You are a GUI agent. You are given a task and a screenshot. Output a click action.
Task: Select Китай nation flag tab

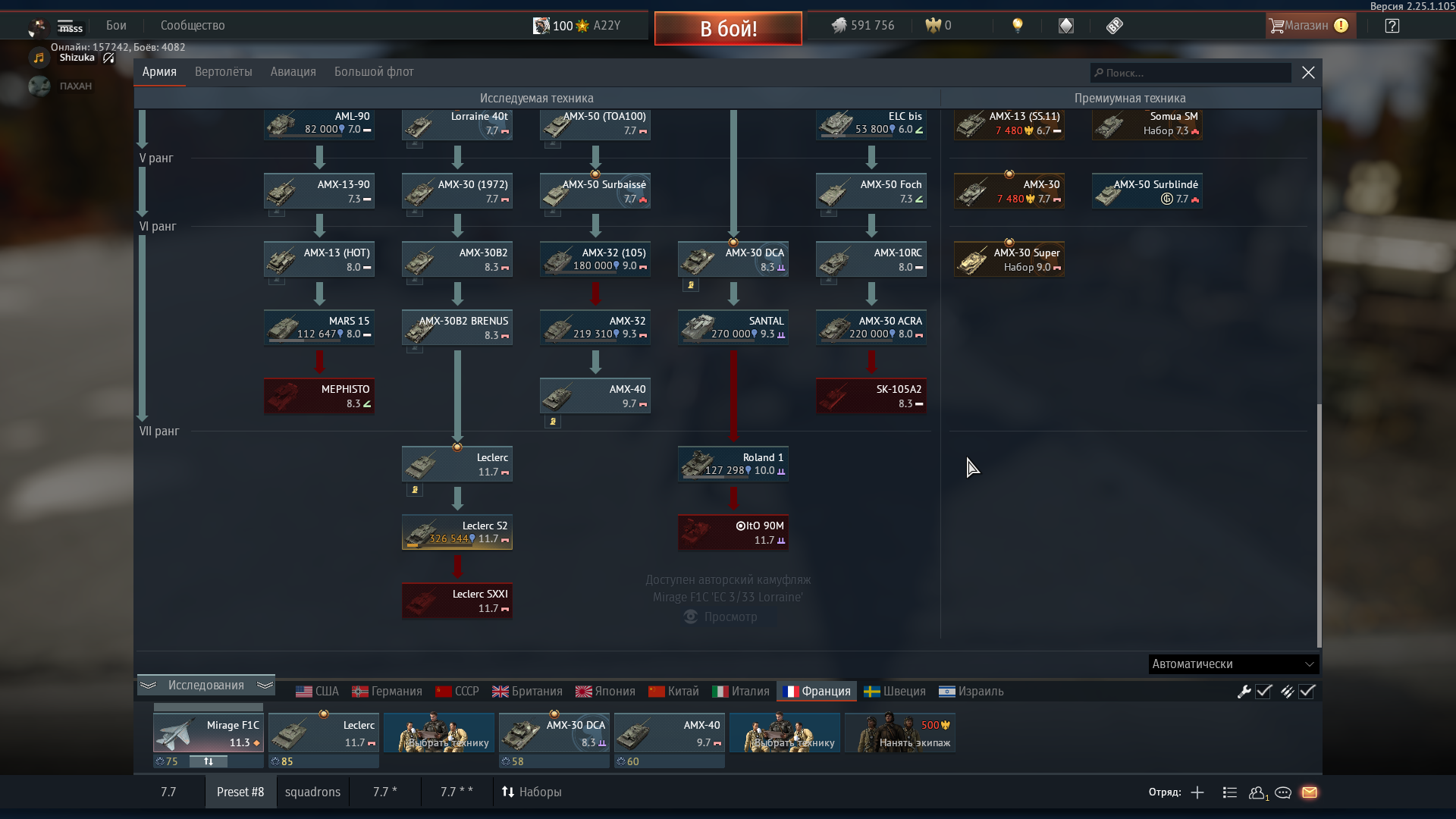(673, 692)
